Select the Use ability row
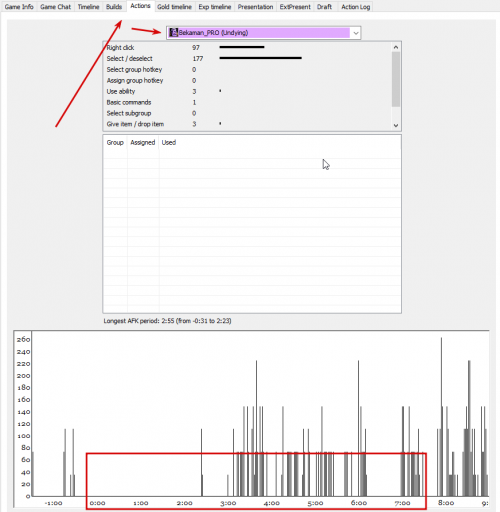 247,91
